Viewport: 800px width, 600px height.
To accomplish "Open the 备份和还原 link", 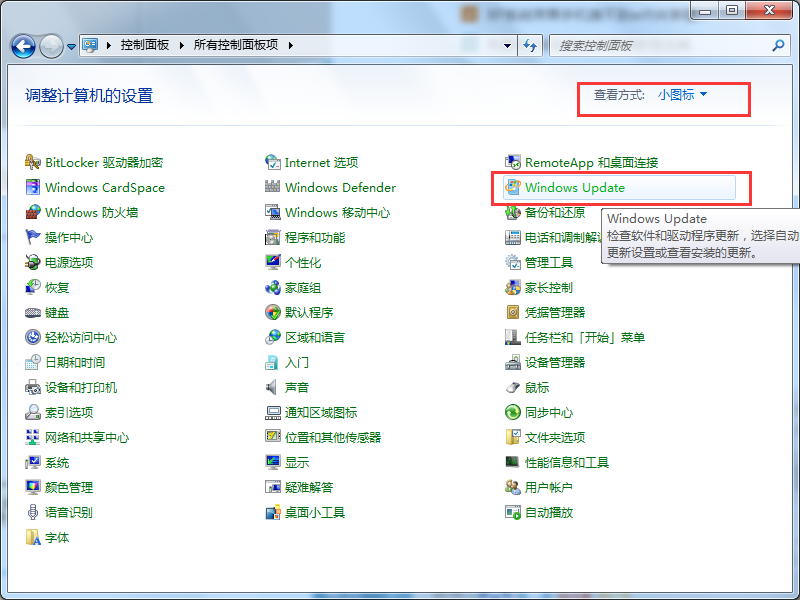I will (555, 212).
